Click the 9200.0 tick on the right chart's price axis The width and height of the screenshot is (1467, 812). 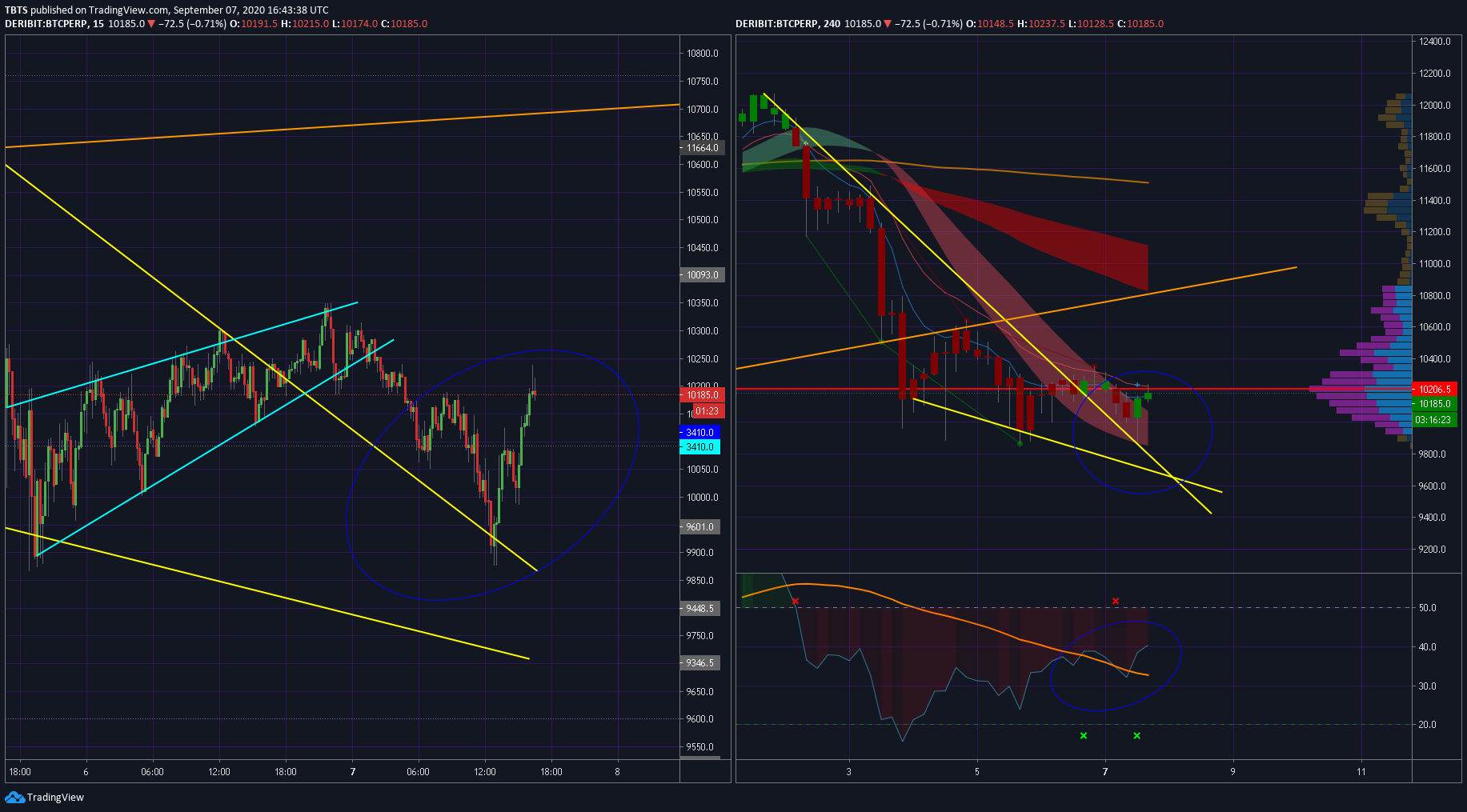click(x=1433, y=550)
